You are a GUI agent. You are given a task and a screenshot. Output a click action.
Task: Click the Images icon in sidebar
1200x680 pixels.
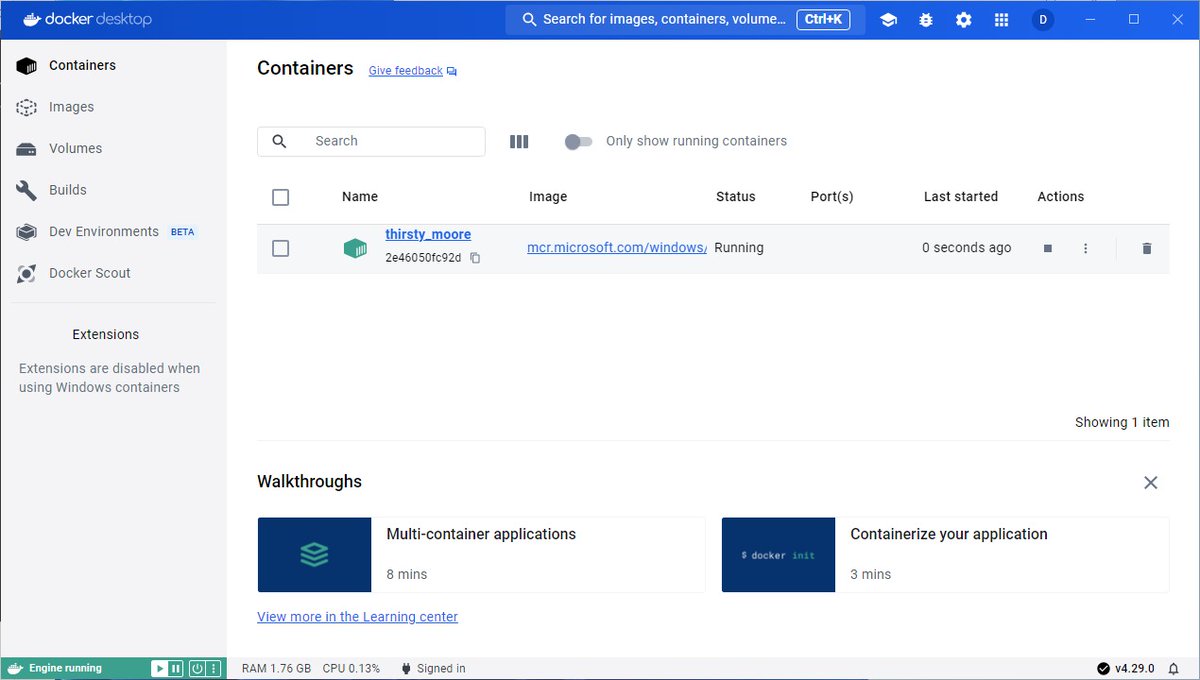pyautogui.click(x=27, y=107)
